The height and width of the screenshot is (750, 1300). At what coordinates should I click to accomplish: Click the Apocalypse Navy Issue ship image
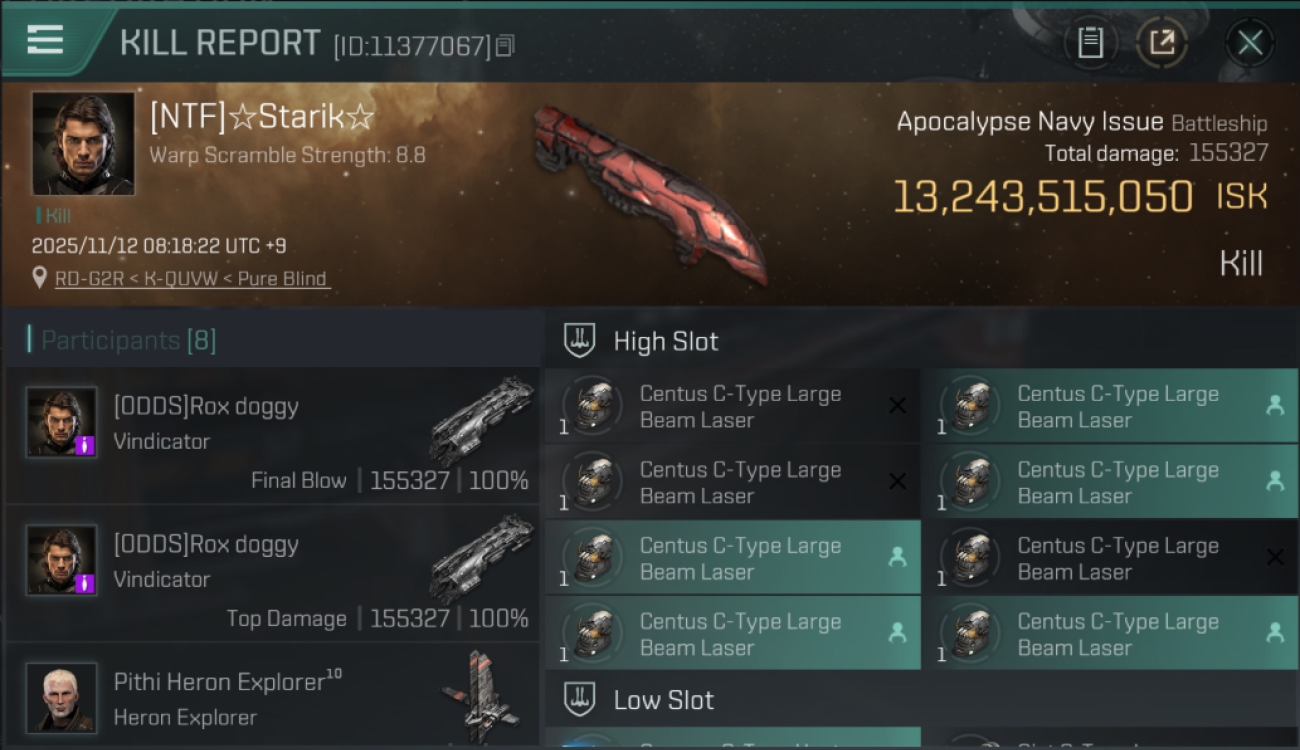pyautogui.click(x=650, y=193)
